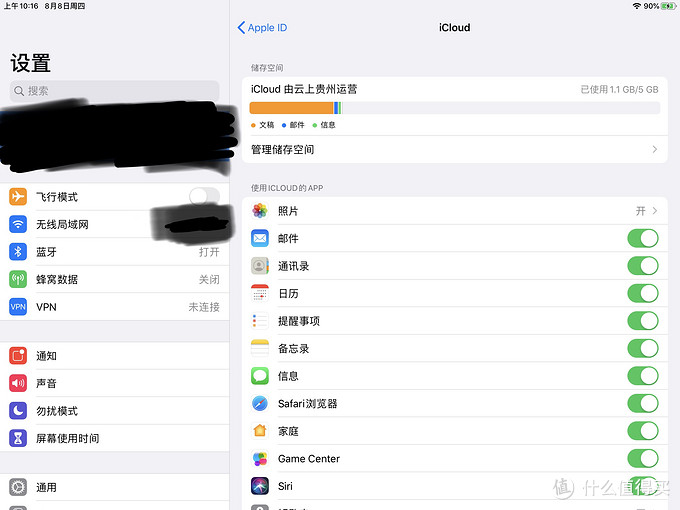Tap the 勿扰模式 moon icon
This screenshot has width=680, height=510.
(18, 411)
